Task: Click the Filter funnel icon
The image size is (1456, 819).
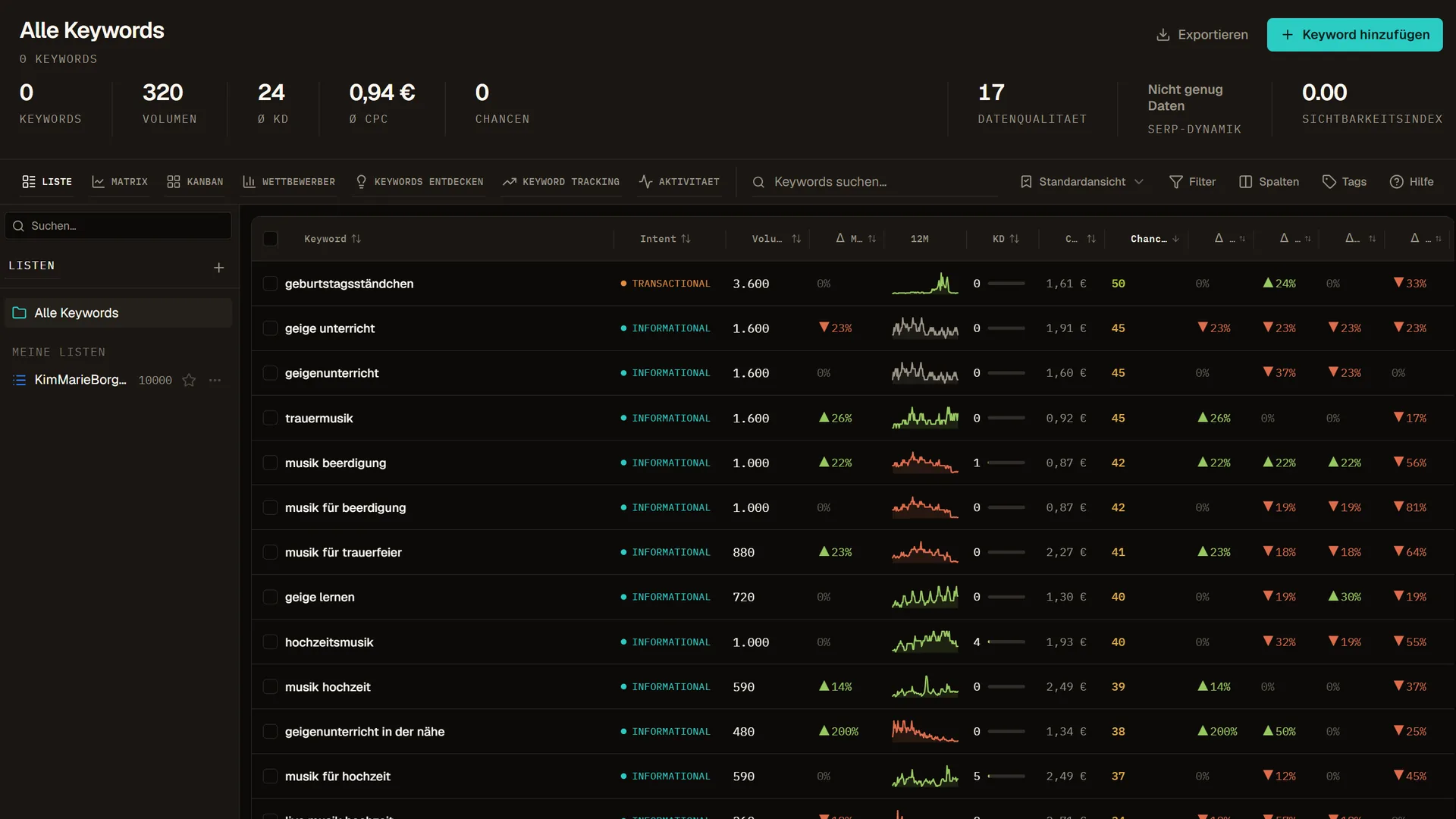Action: click(1176, 182)
